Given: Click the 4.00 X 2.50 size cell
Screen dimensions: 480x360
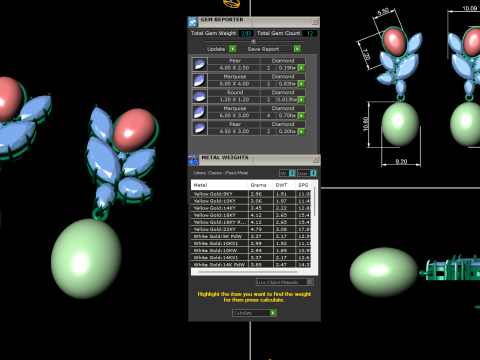Looking at the screenshot, I should 234,68.
